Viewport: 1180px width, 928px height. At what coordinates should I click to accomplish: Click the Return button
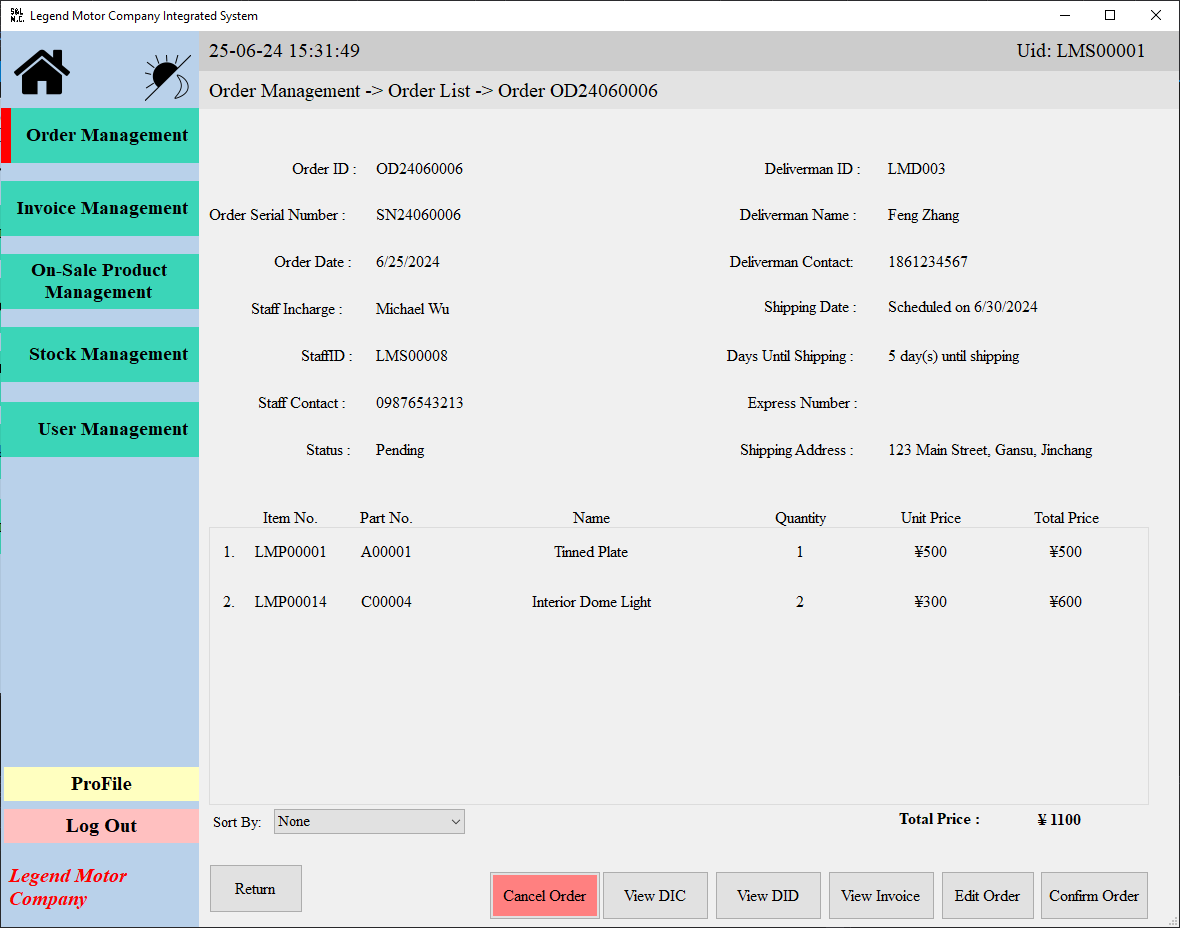coord(255,888)
